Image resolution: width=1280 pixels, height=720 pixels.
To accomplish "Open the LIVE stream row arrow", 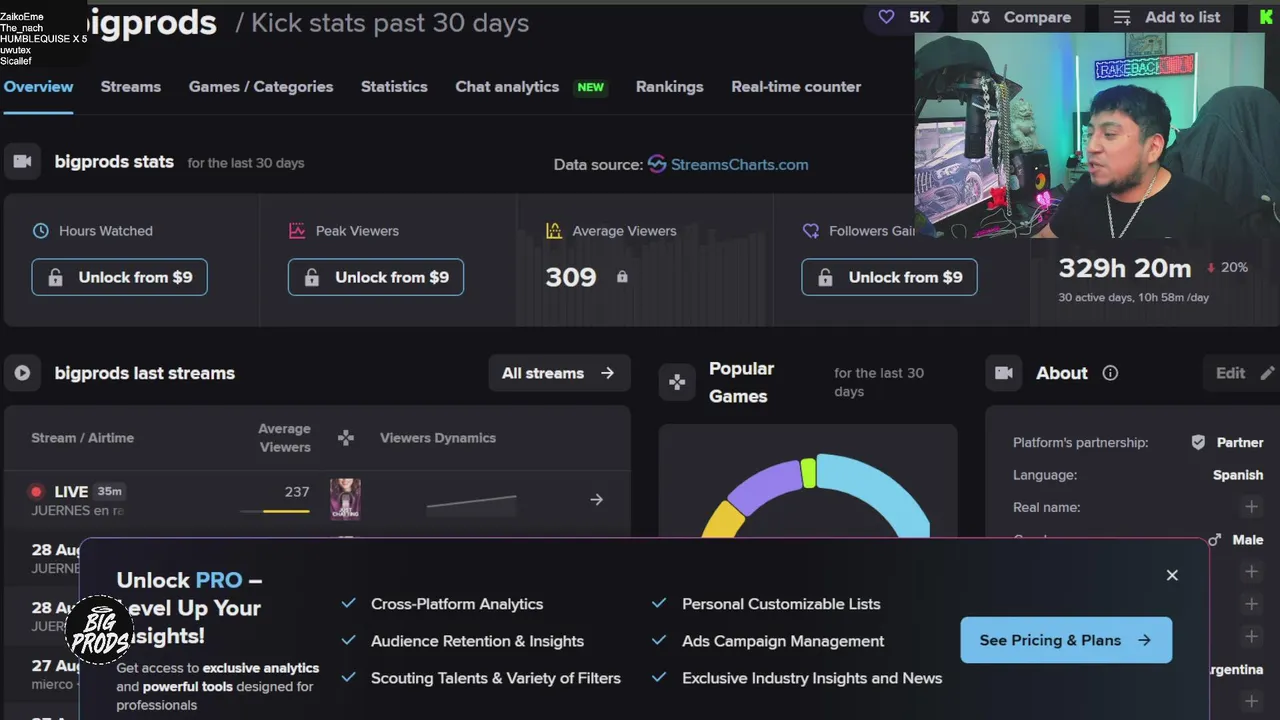I will pyautogui.click(x=596, y=499).
